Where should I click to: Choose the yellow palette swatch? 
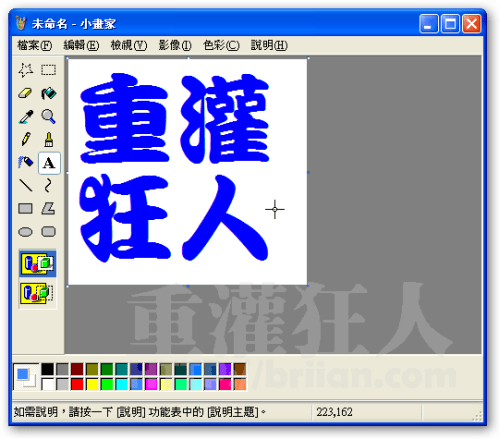[x=92, y=384]
